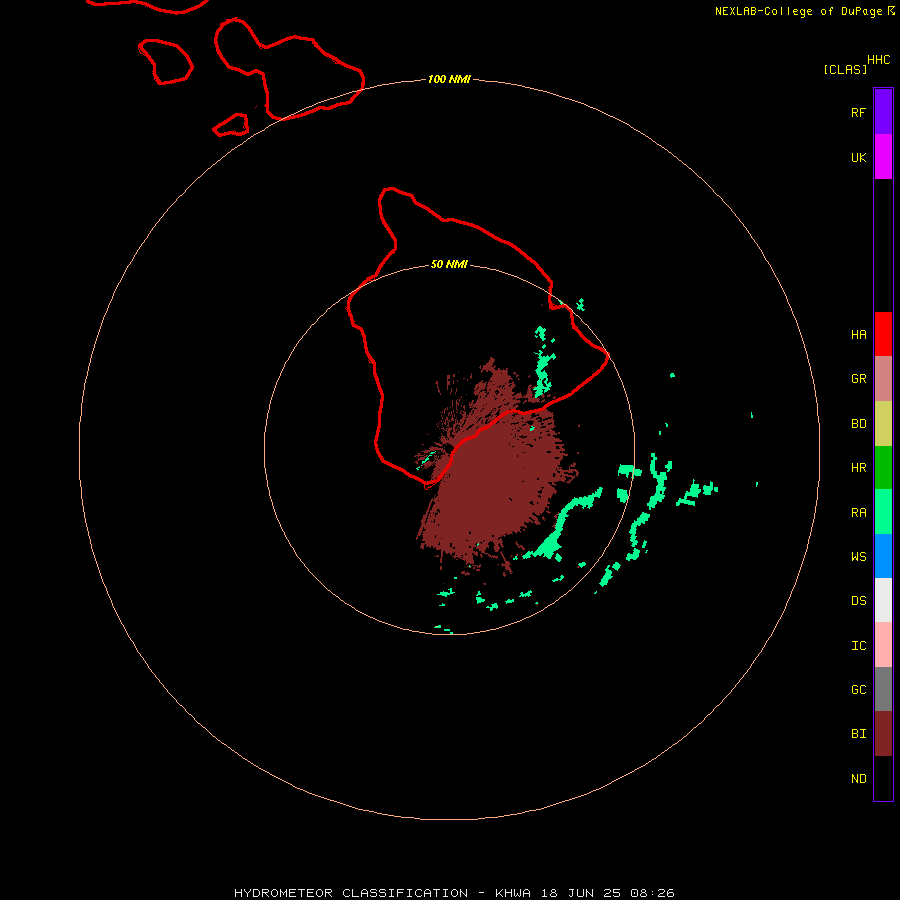
Task: Click the 18 JUN 25 date text
Action: pos(580,893)
